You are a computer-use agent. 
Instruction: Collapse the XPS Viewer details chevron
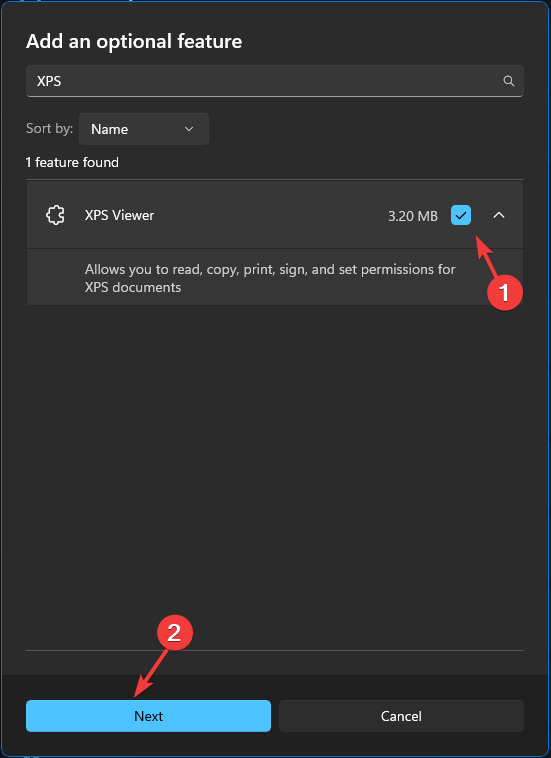pos(499,215)
